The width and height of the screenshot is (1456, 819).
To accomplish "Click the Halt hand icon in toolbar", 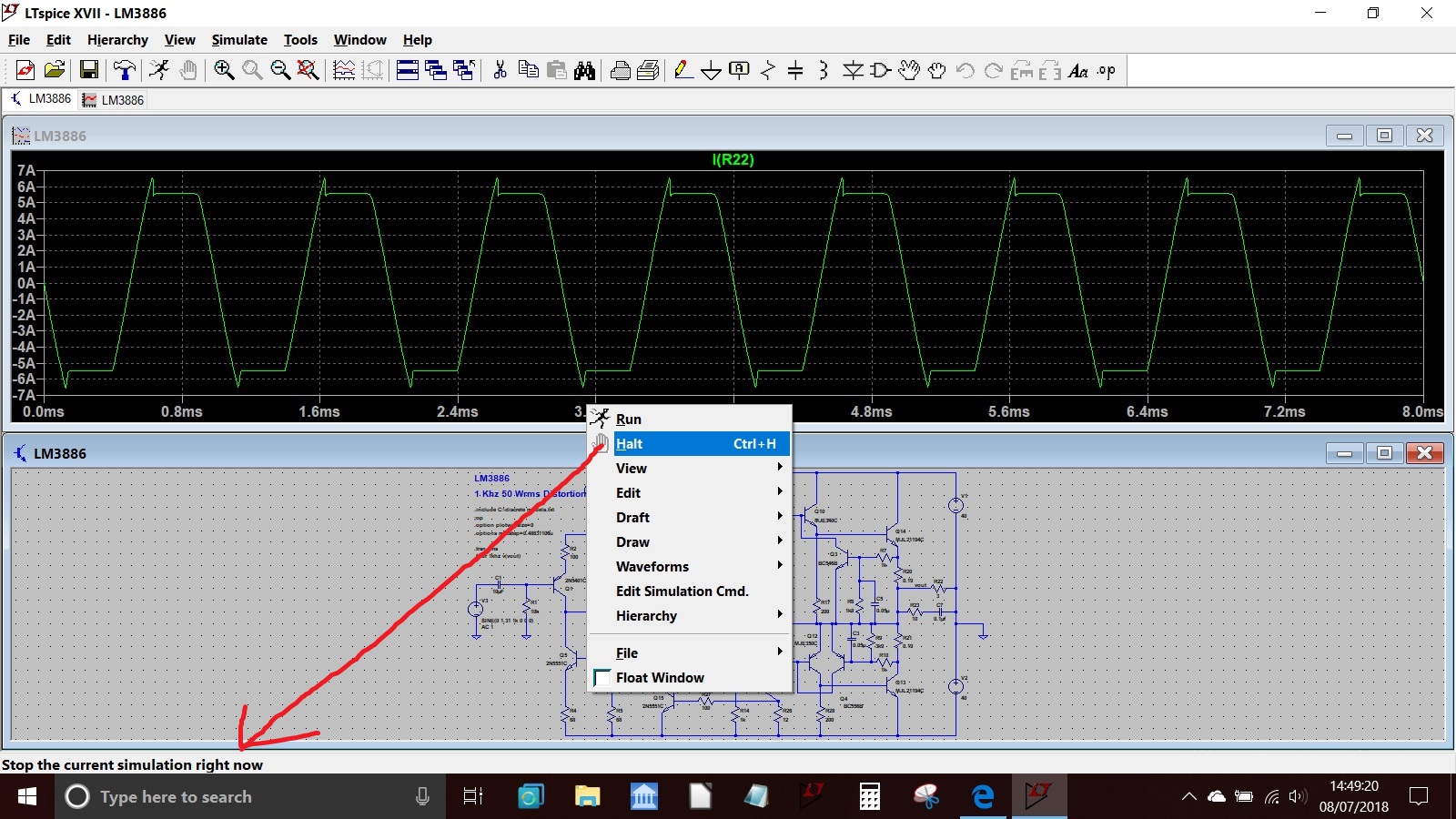I will pos(188,70).
